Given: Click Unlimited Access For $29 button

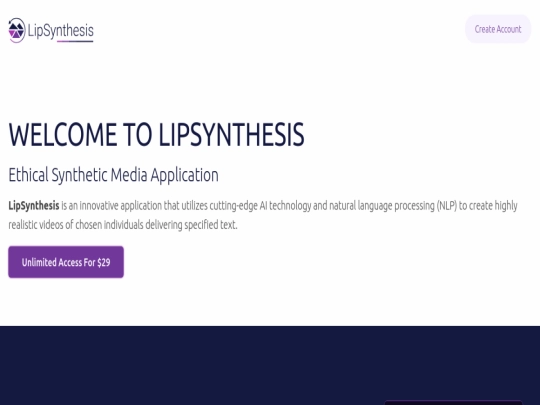Looking at the screenshot, I should tap(66, 262).
